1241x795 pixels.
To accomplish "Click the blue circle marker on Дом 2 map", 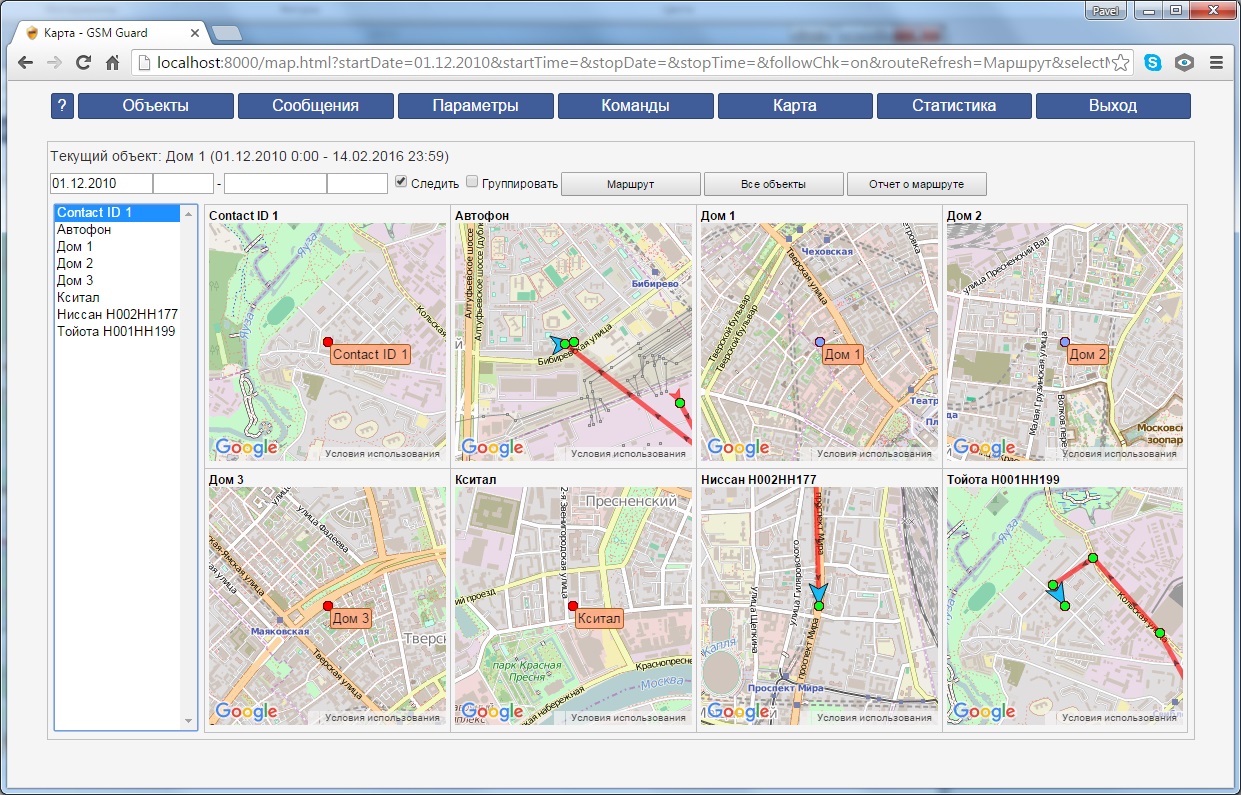I will 1065,342.
